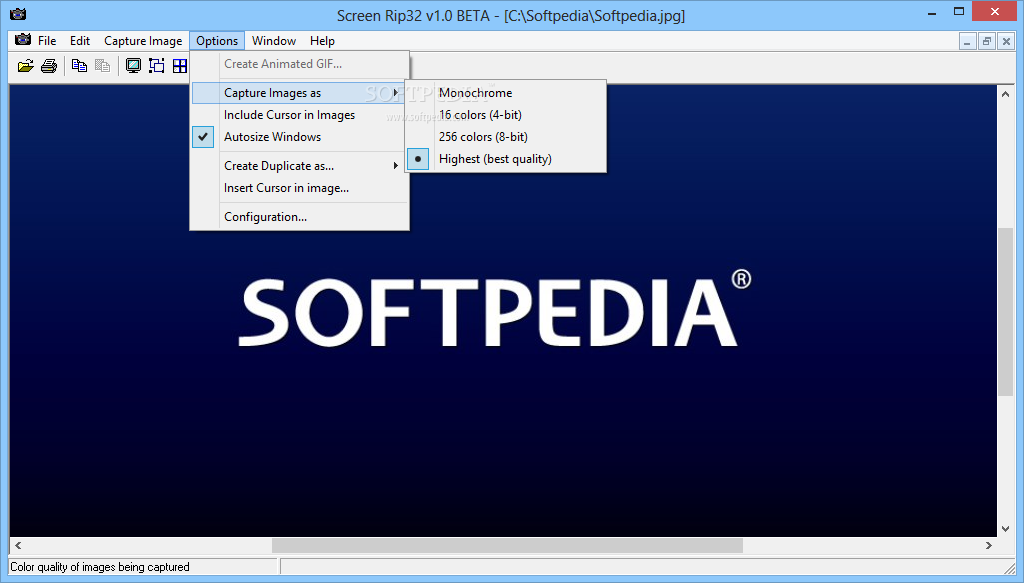
Task: Click the horizontal scrollbar thumb
Action: (x=507, y=545)
